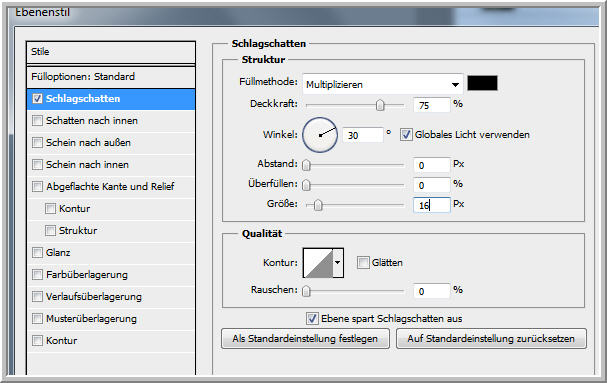The width and height of the screenshot is (607, 383).
Task: Click the Deckkraft slider handle
Action: coord(380,105)
